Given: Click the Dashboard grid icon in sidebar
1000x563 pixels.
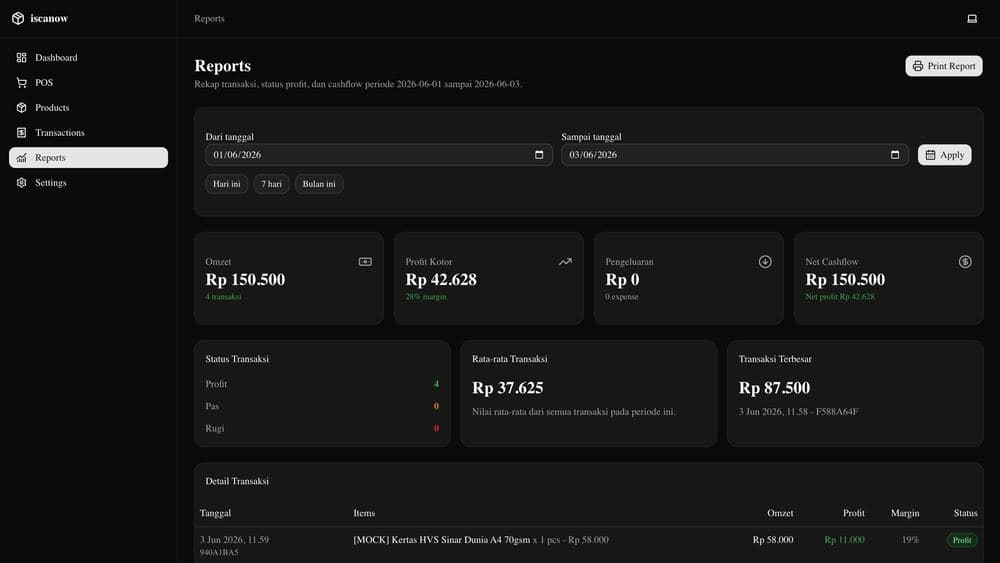Looking at the screenshot, I should (22, 57).
